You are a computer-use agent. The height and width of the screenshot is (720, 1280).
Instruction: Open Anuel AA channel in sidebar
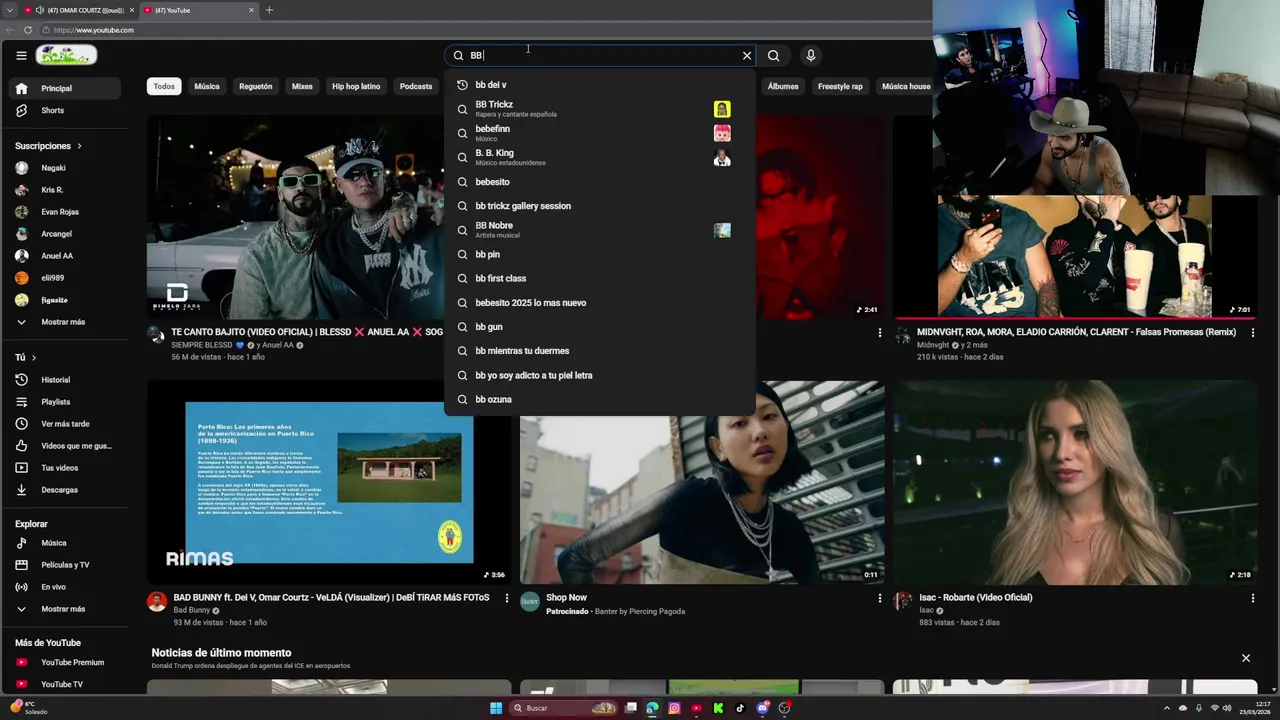coord(64,256)
